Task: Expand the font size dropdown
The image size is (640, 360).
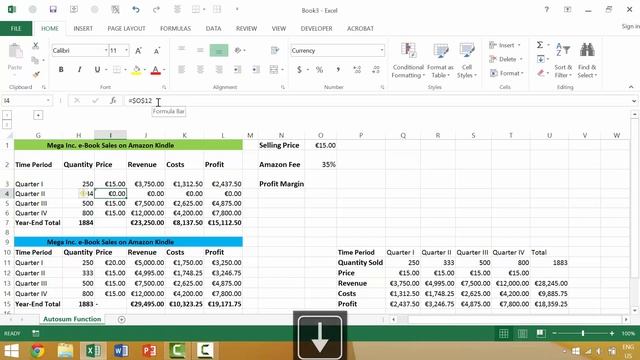Action: pyautogui.click(x=126, y=50)
